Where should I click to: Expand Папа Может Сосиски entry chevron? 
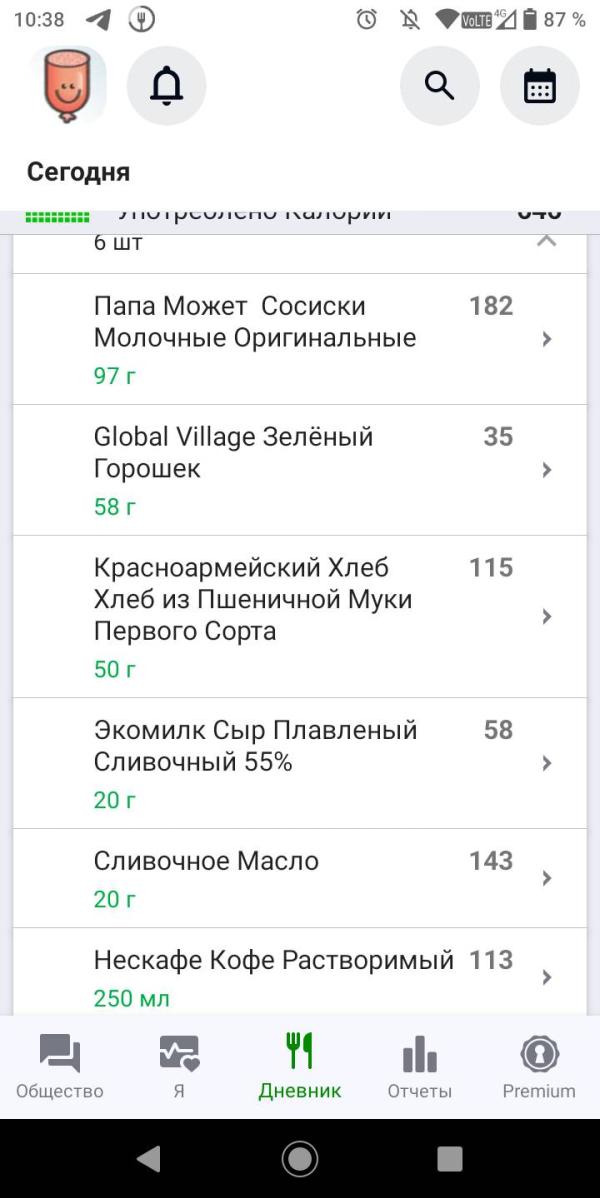[546, 339]
